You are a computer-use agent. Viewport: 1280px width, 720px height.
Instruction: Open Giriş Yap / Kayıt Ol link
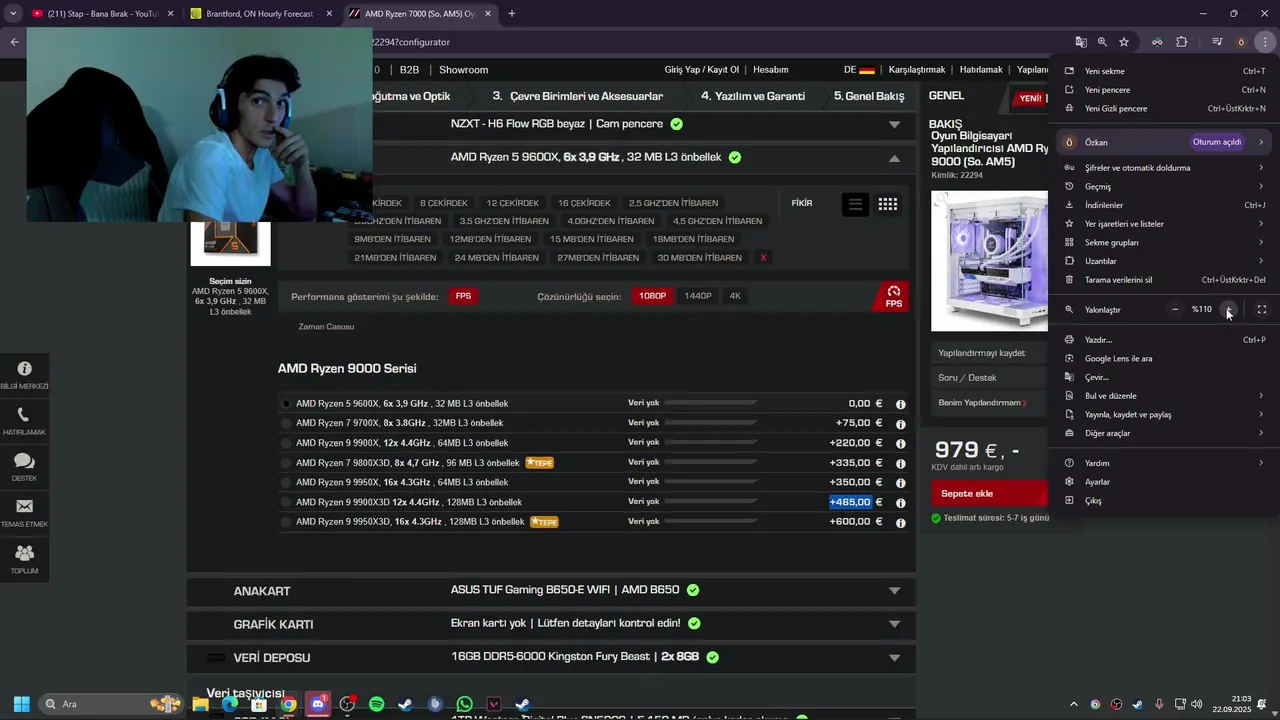tap(702, 70)
